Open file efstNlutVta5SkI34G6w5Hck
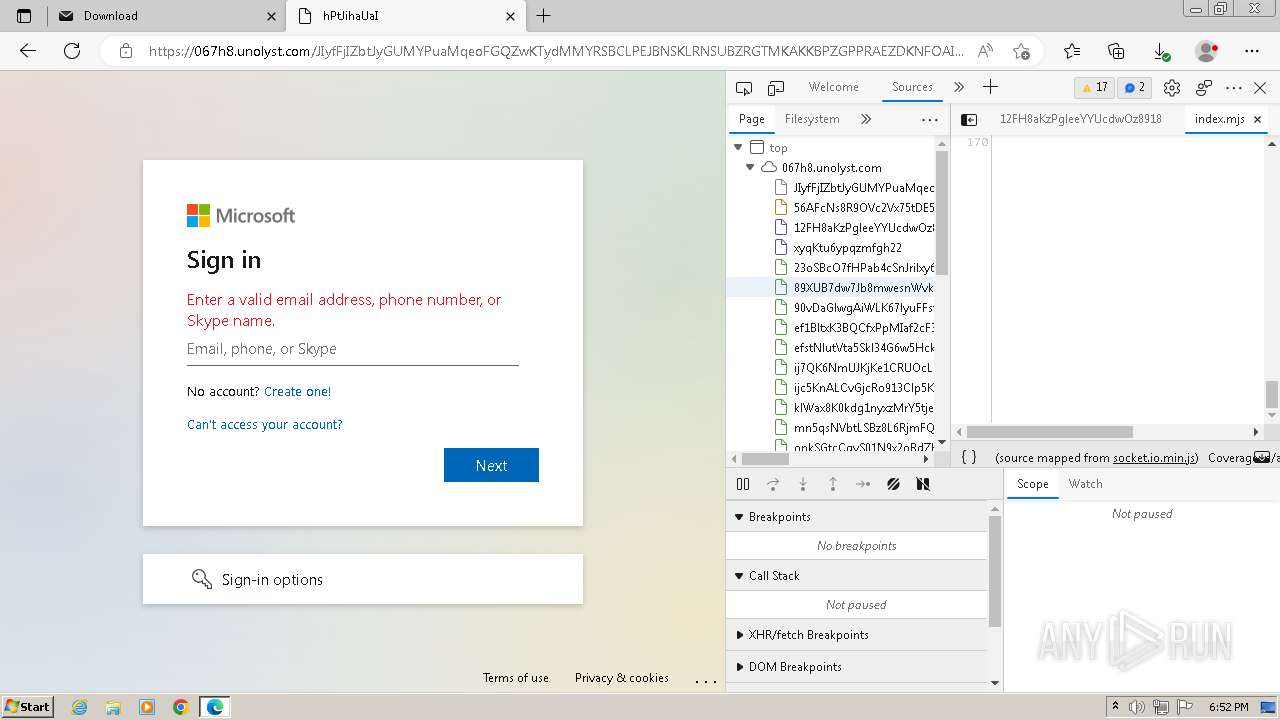Viewport: 1280px width, 720px height. pyautogui.click(x=855, y=348)
